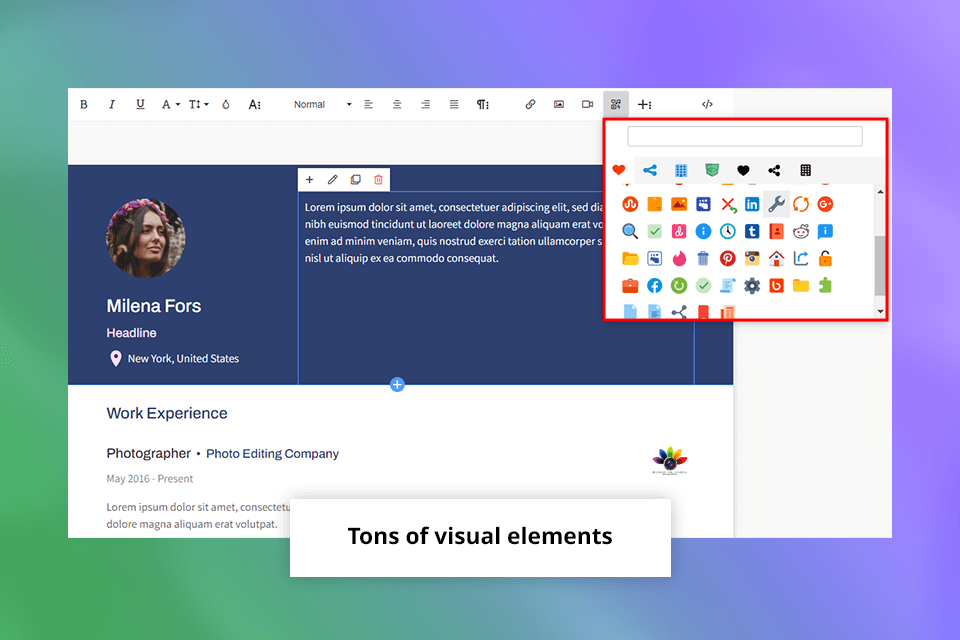Duplicate the selected block
The image size is (960, 640).
(355, 179)
